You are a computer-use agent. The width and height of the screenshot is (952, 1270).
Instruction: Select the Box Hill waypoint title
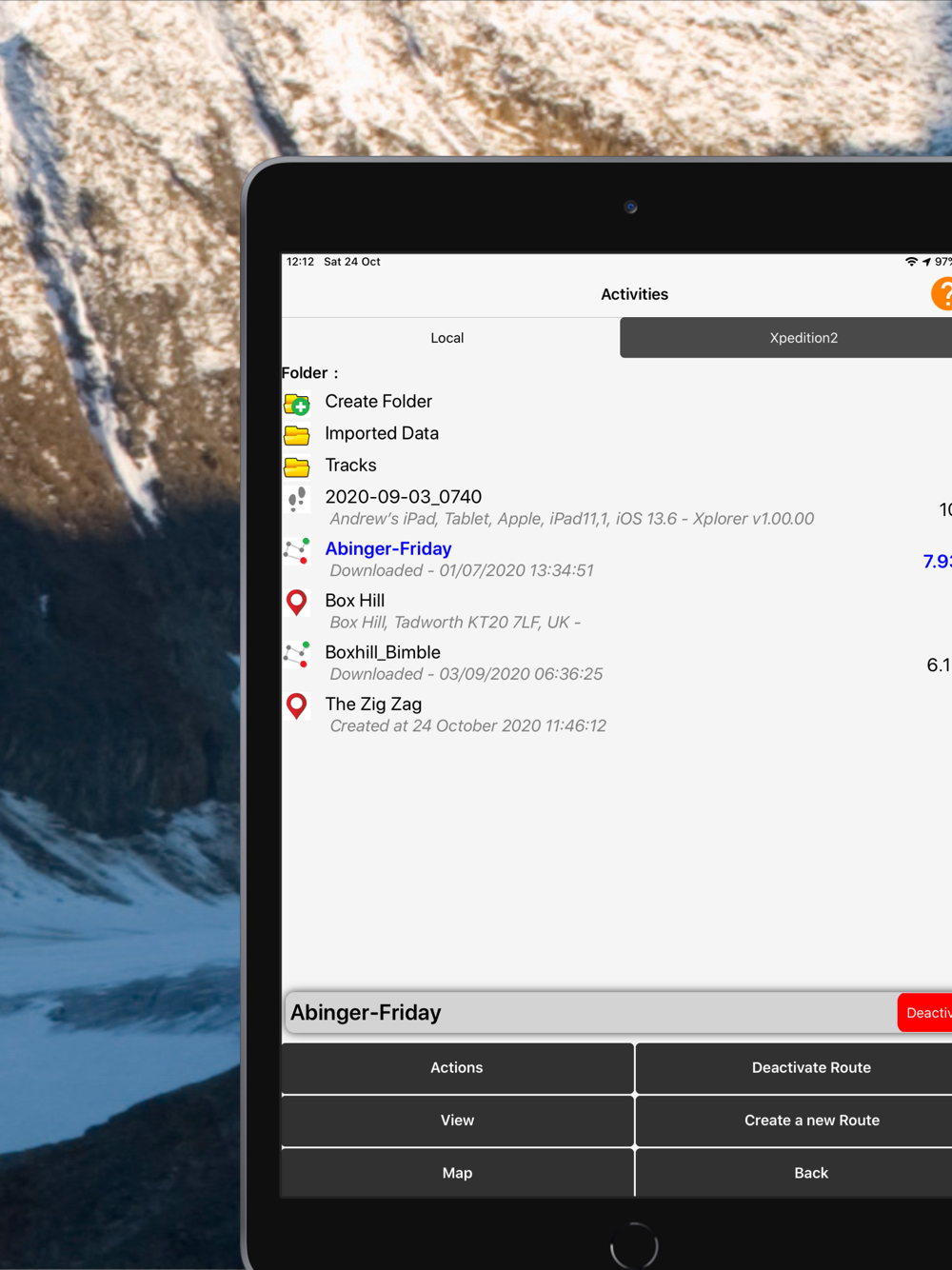click(355, 601)
